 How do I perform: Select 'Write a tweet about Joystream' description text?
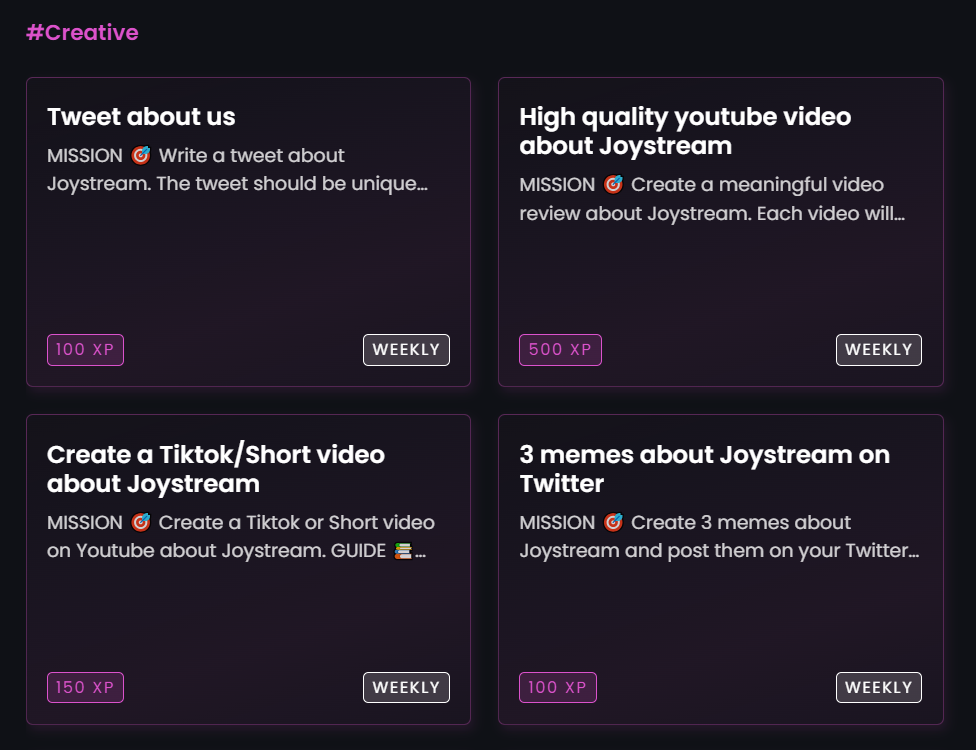tap(238, 169)
